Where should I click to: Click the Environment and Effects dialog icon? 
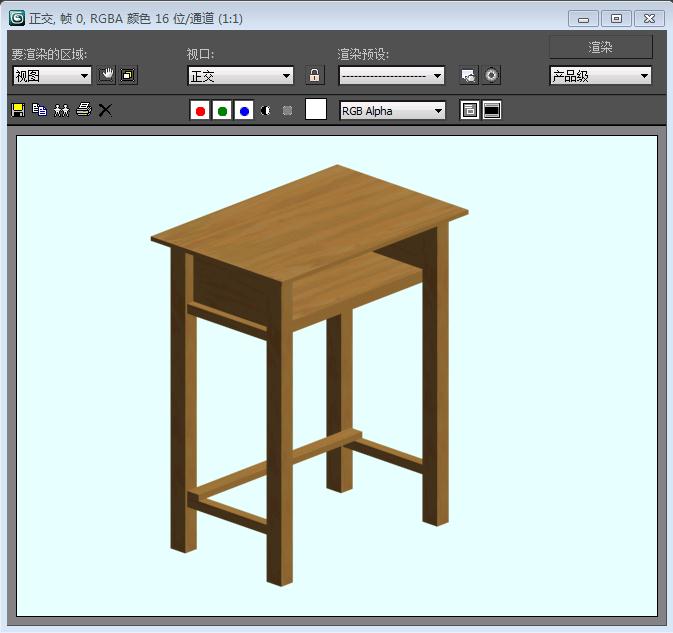pos(491,76)
